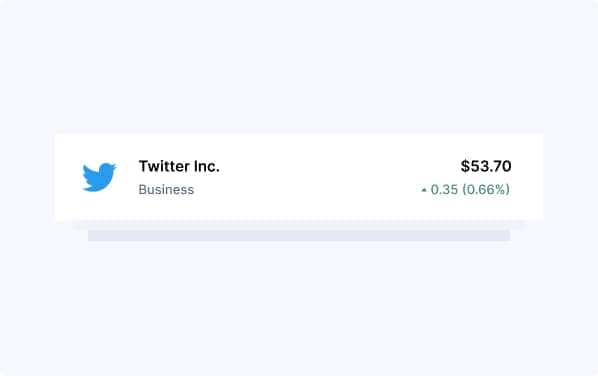Select the Business category label
The image size is (598, 376).
click(166, 190)
